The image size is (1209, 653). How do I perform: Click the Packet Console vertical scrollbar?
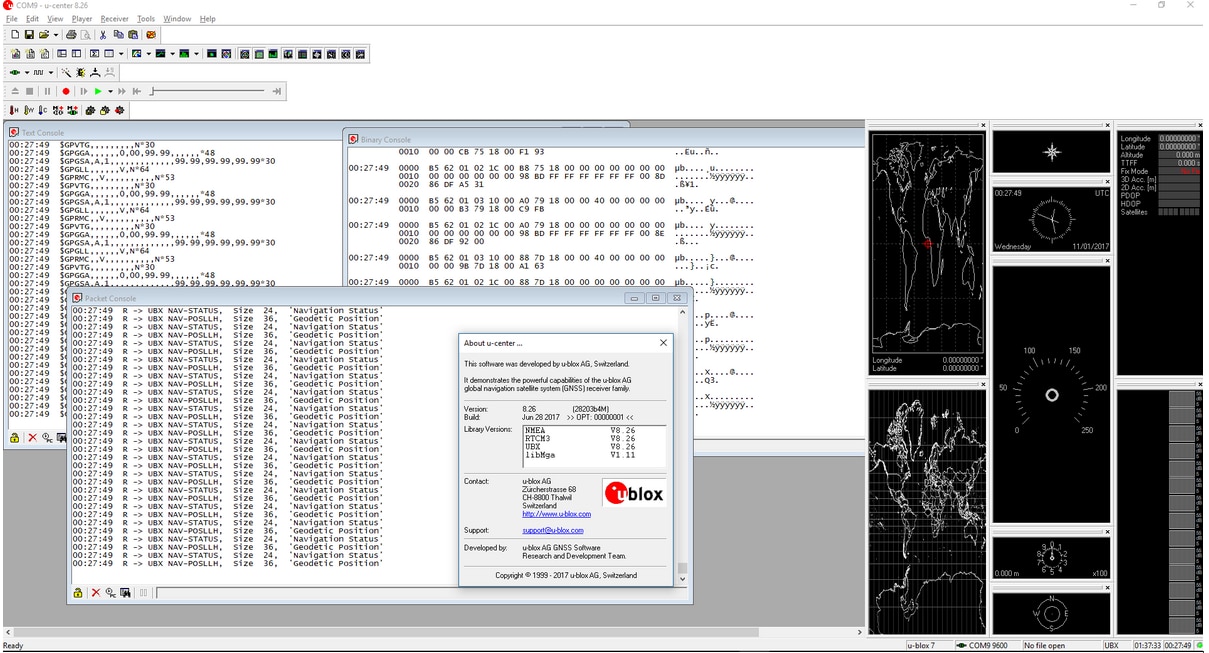683,445
